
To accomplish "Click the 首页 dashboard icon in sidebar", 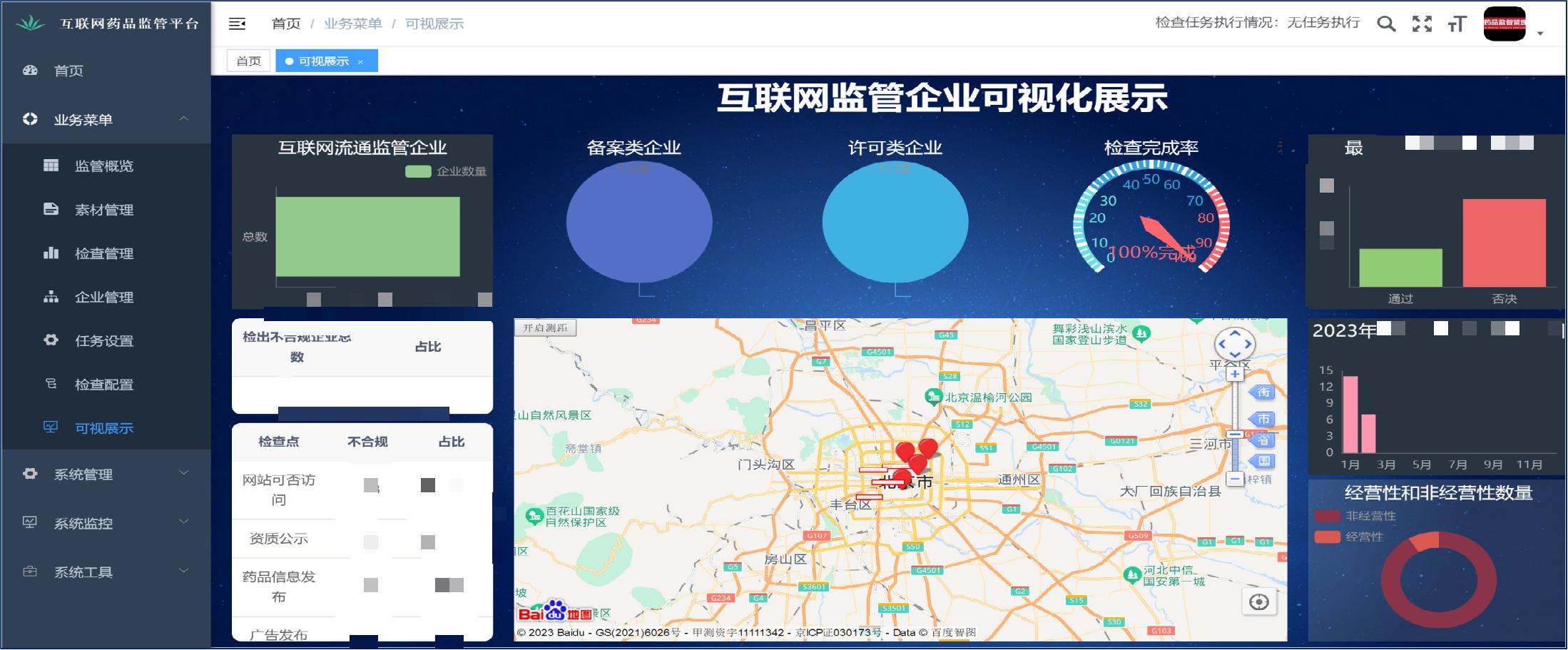I will click(30, 71).
